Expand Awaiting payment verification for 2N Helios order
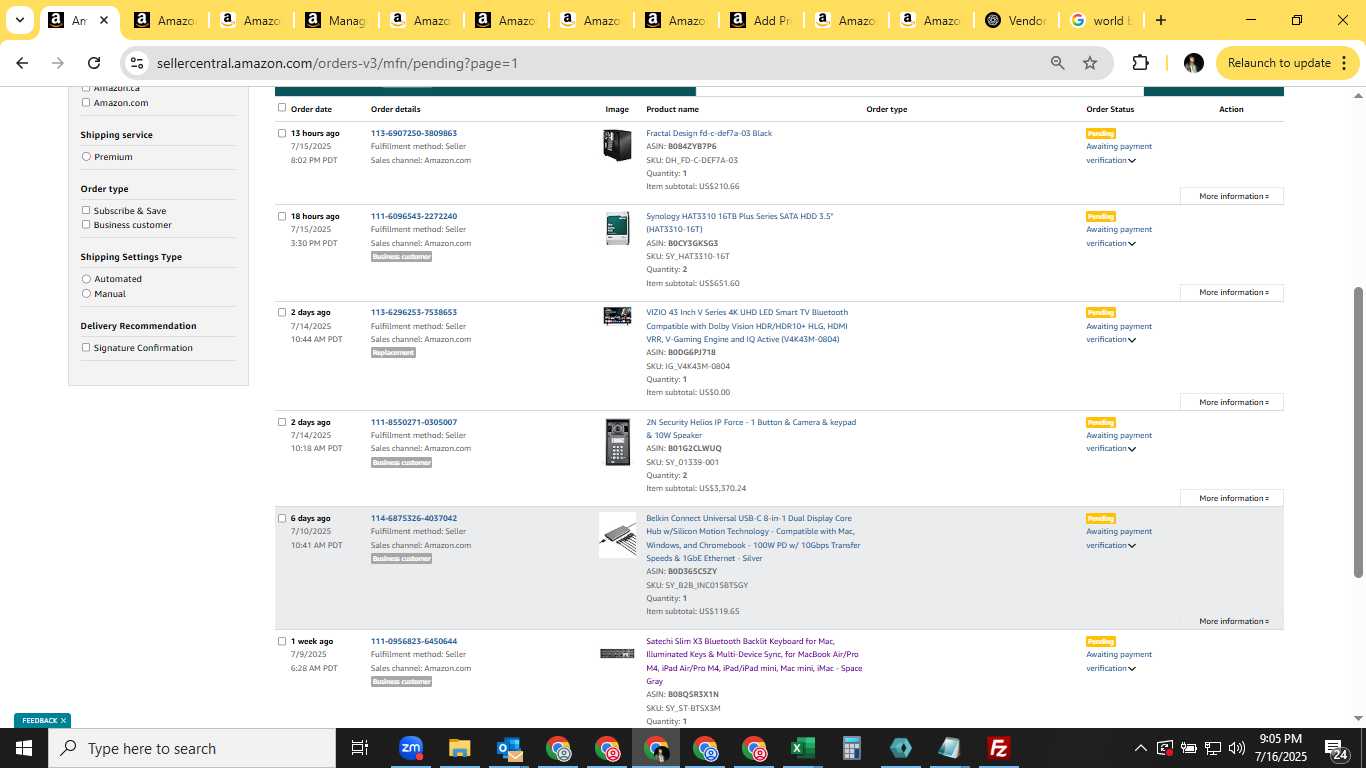1366x768 pixels. [x=1132, y=449]
